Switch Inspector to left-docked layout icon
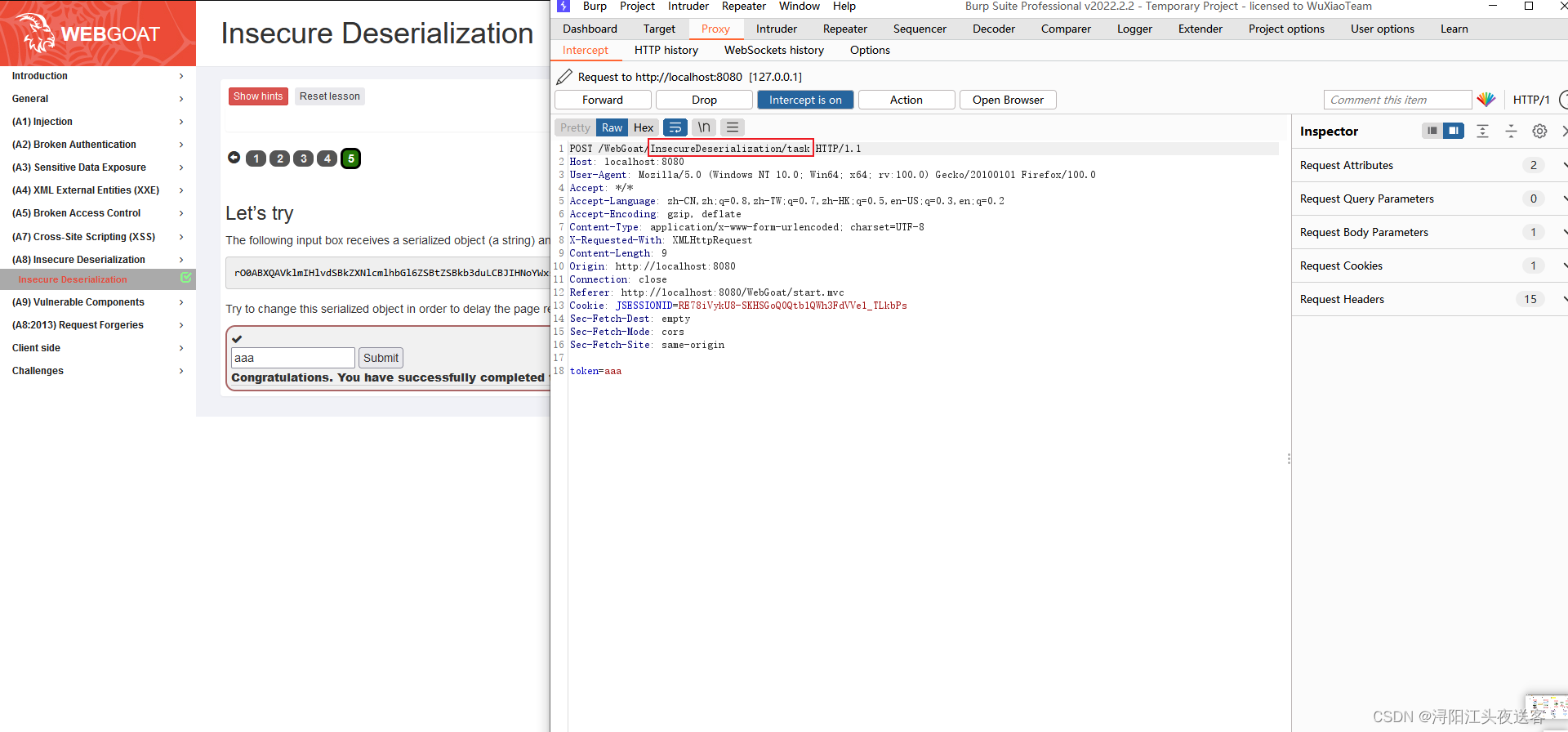 pyautogui.click(x=1432, y=131)
